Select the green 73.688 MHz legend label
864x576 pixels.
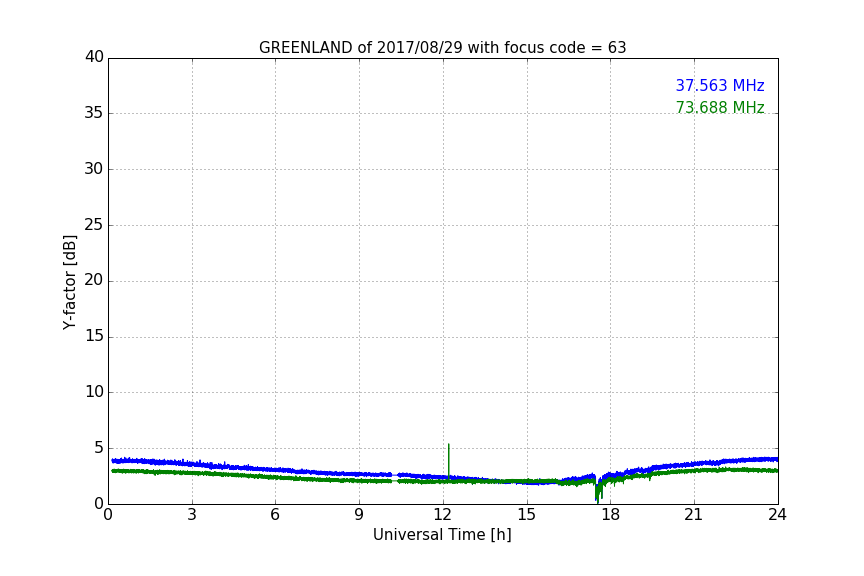(720, 107)
